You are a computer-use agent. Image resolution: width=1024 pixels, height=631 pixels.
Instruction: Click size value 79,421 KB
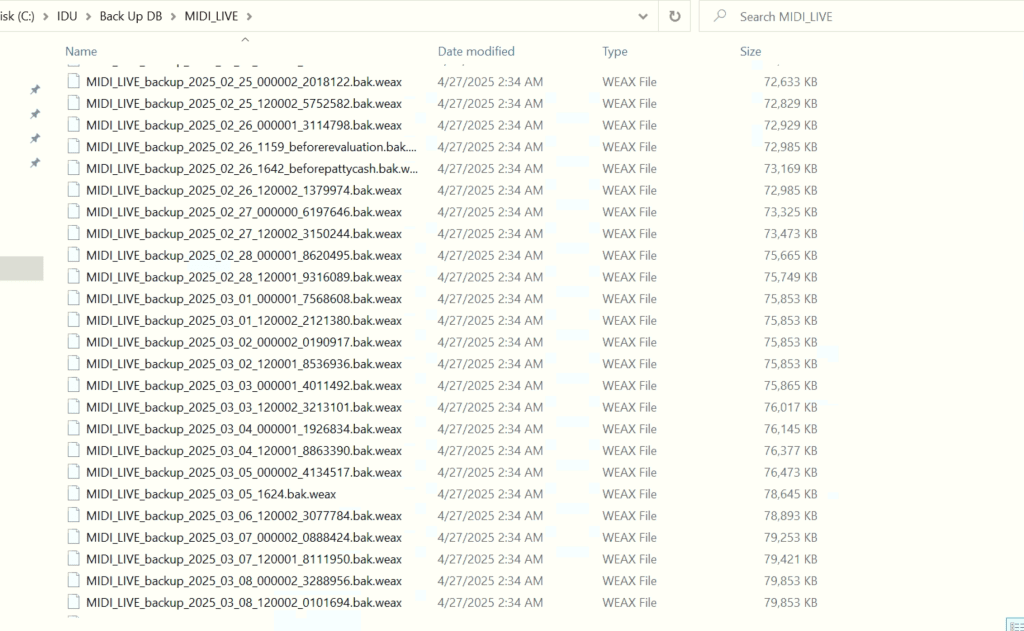click(x=790, y=558)
